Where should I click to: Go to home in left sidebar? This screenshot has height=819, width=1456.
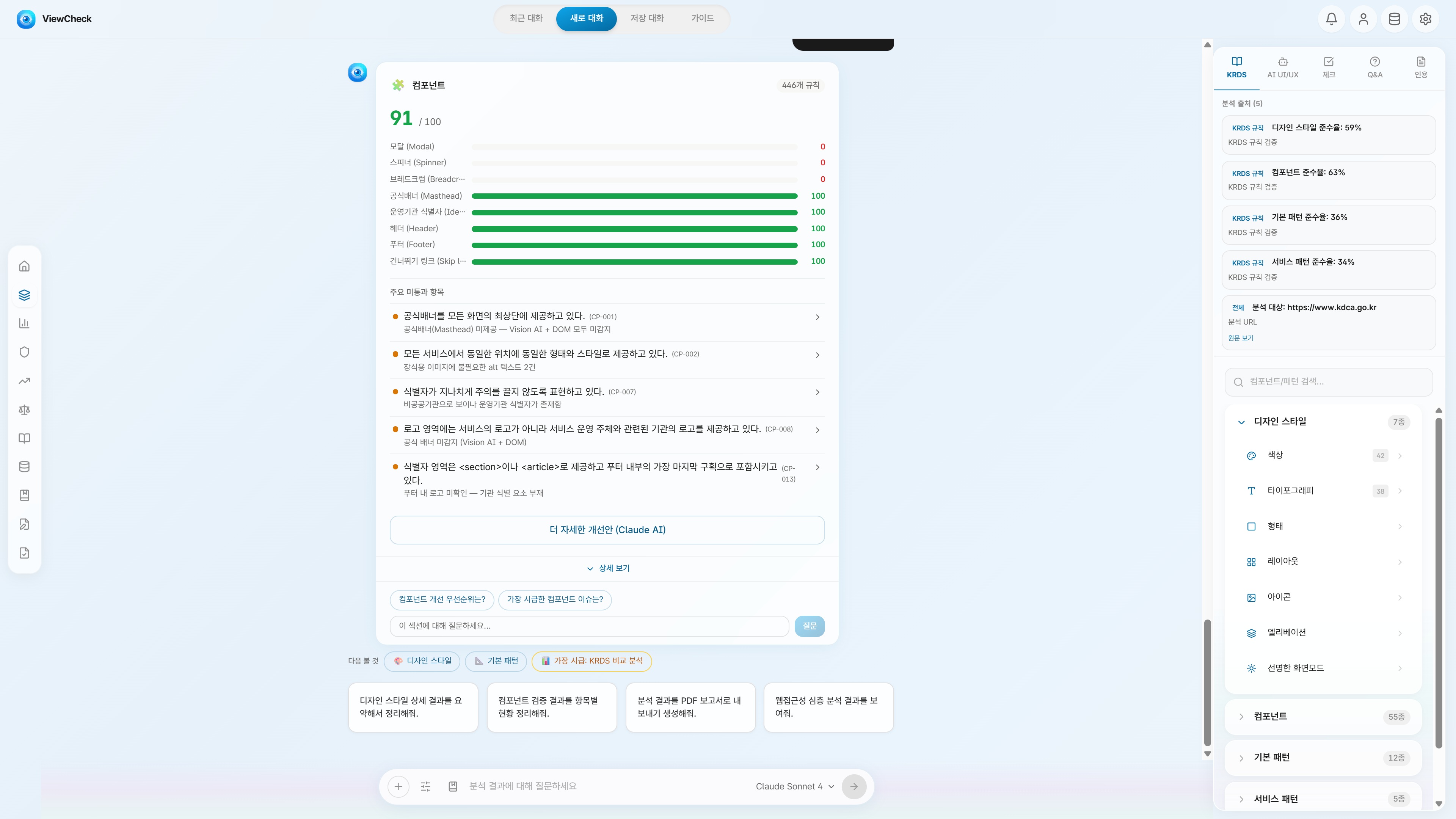click(x=24, y=266)
